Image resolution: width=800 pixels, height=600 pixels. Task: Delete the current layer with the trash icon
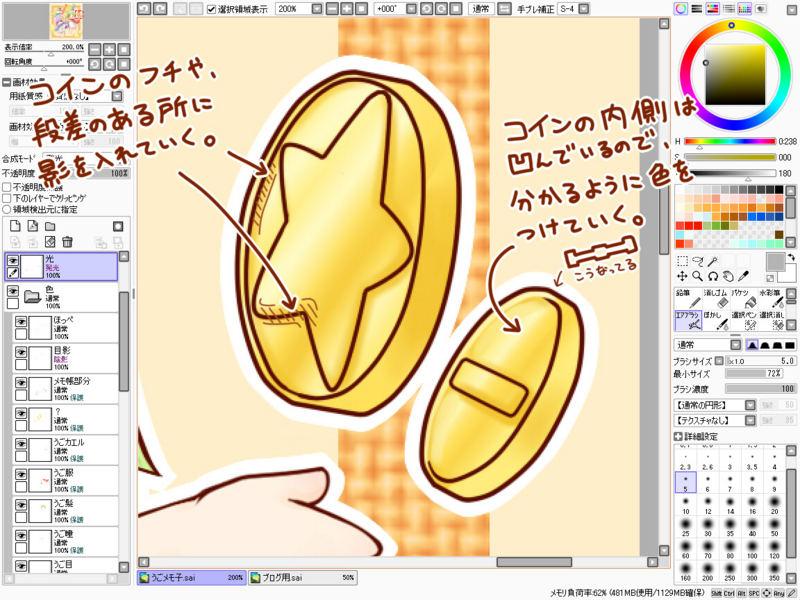pos(68,242)
